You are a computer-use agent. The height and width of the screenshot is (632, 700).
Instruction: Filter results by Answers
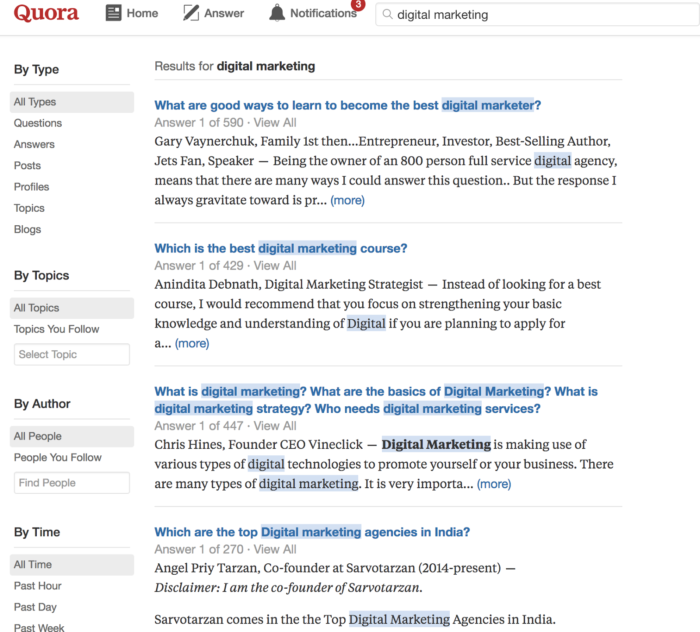34,144
